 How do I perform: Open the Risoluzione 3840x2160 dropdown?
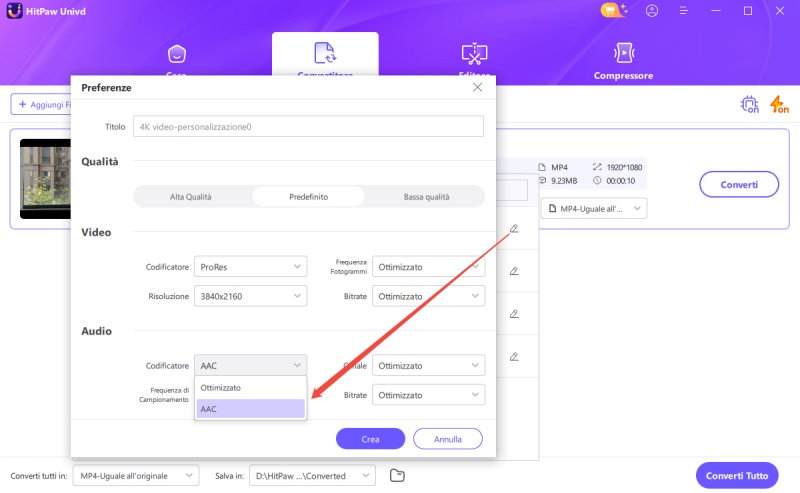coord(251,296)
